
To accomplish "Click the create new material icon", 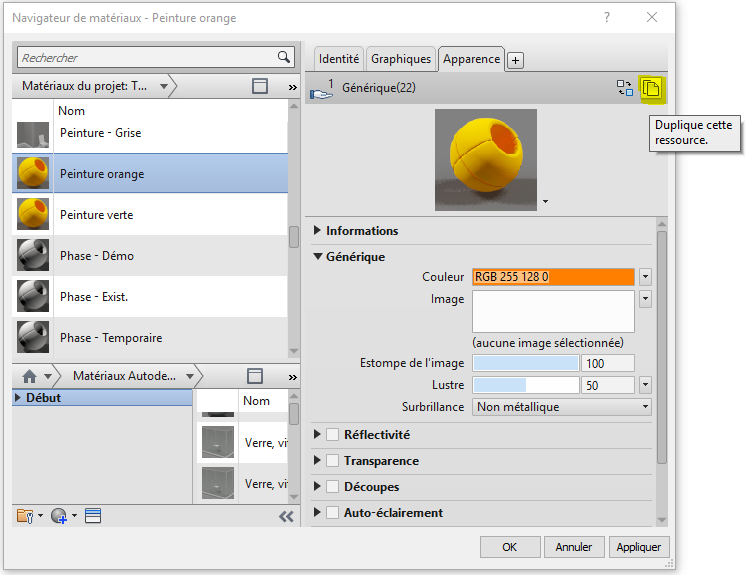I will click(60, 516).
